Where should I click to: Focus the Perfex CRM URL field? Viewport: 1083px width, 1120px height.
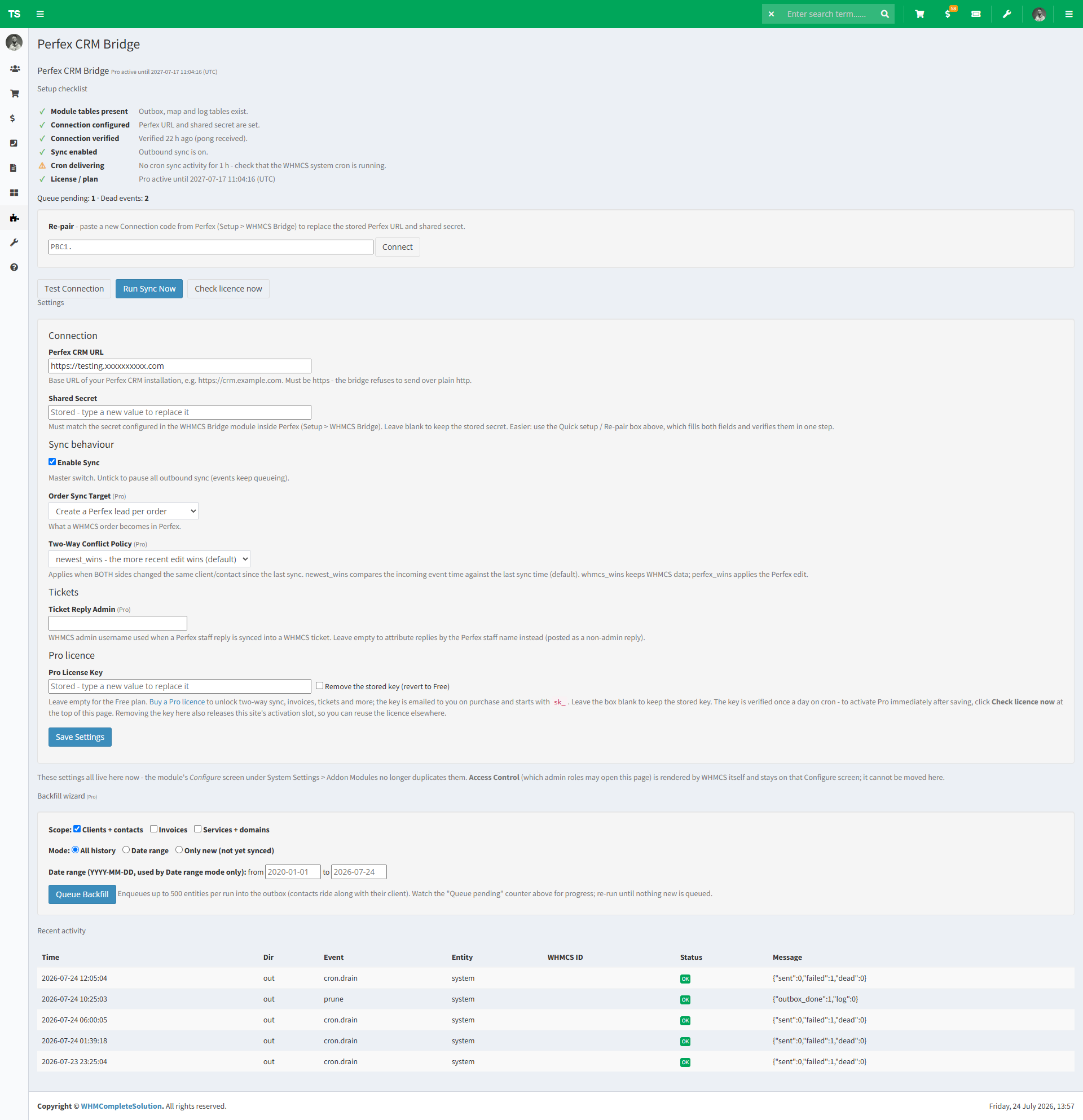(180, 367)
